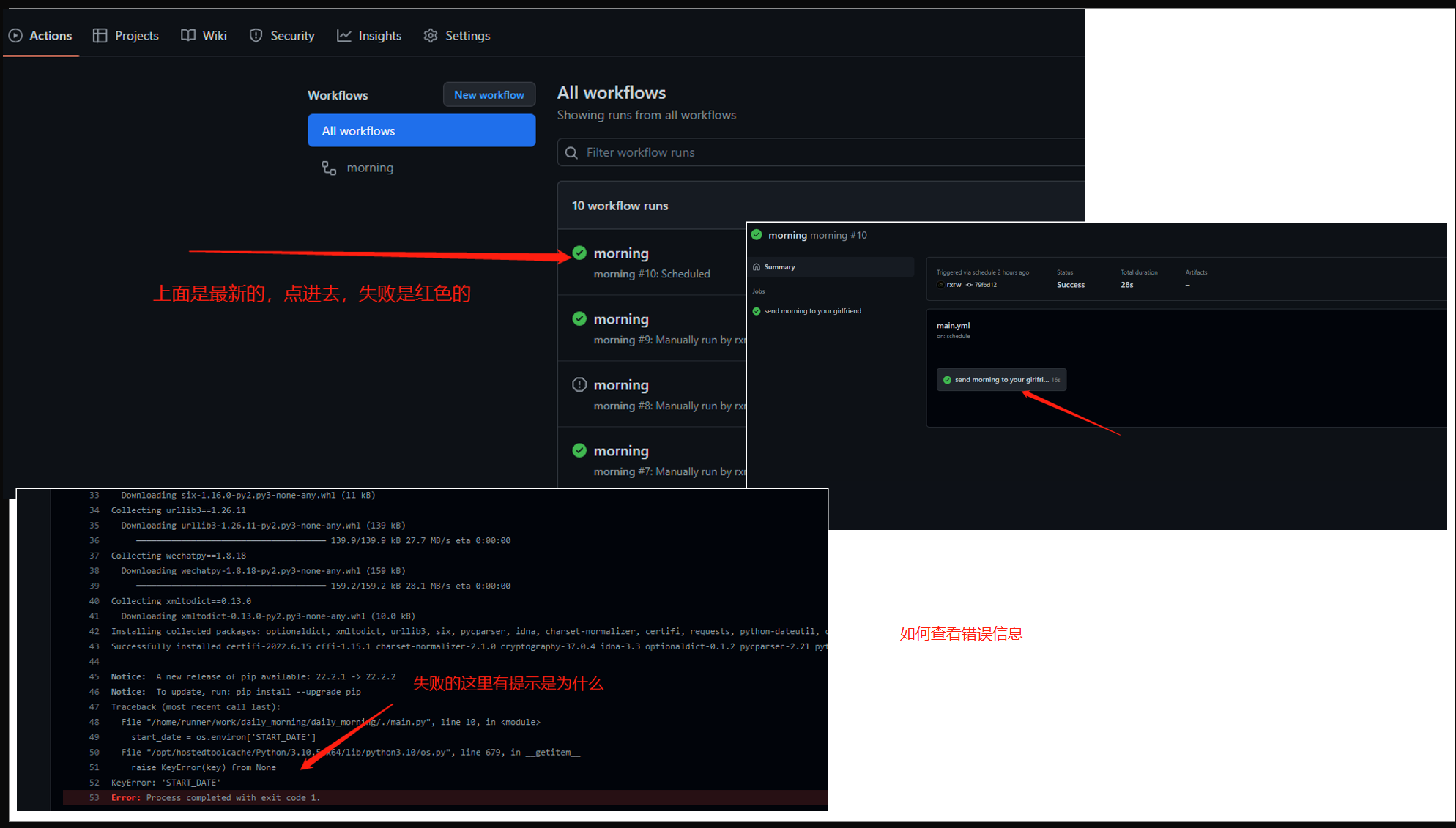The height and width of the screenshot is (828, 1456).
Task: Click the green success check on morning #10
Action: point(579,253)
